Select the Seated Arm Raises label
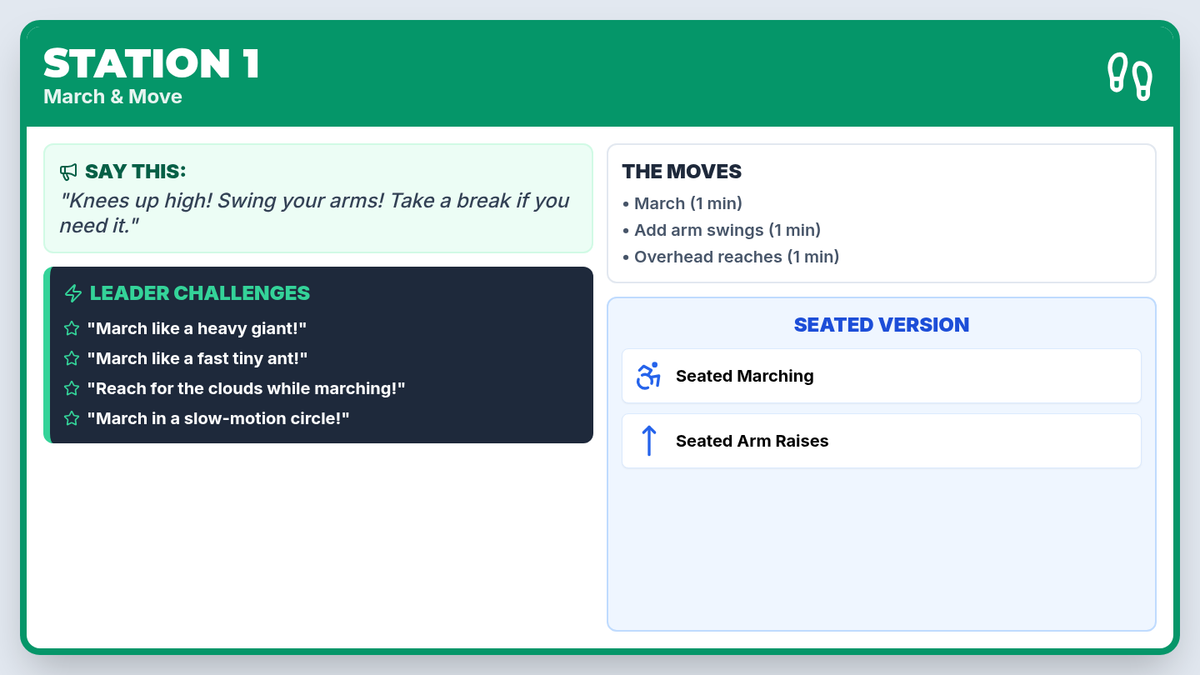 pos(752,441)
